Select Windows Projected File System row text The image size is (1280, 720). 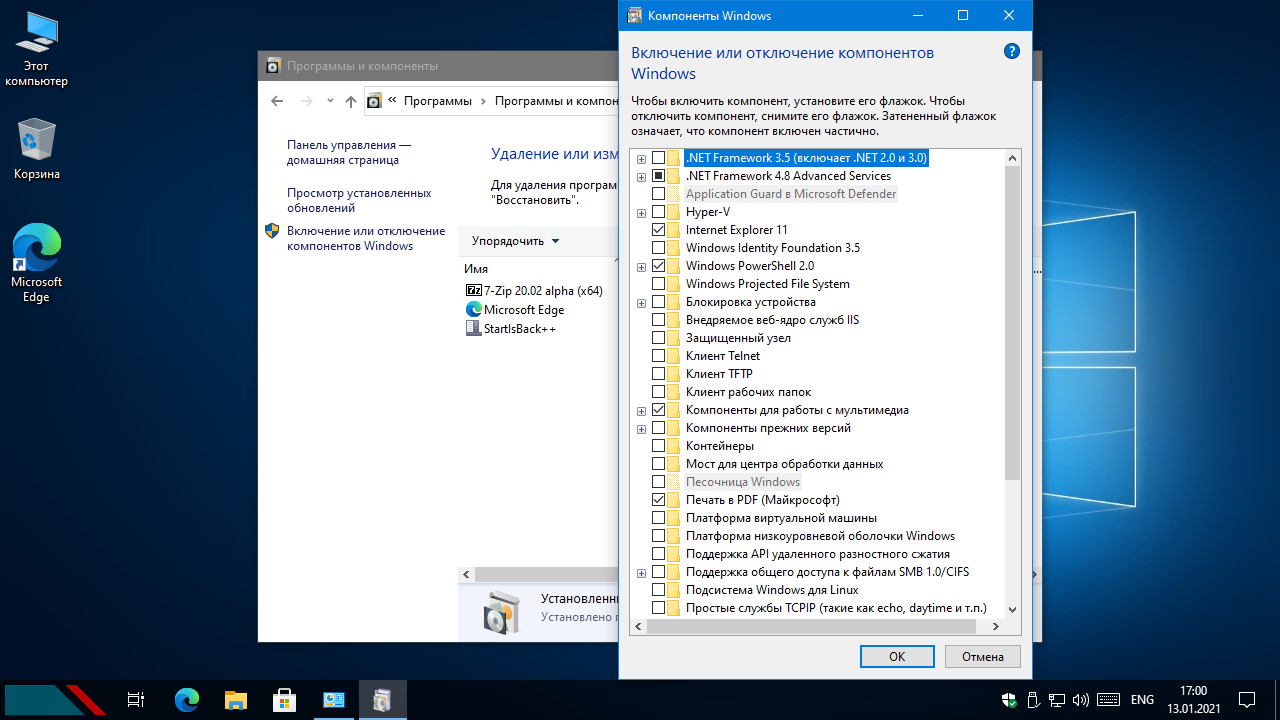point(768,284)
